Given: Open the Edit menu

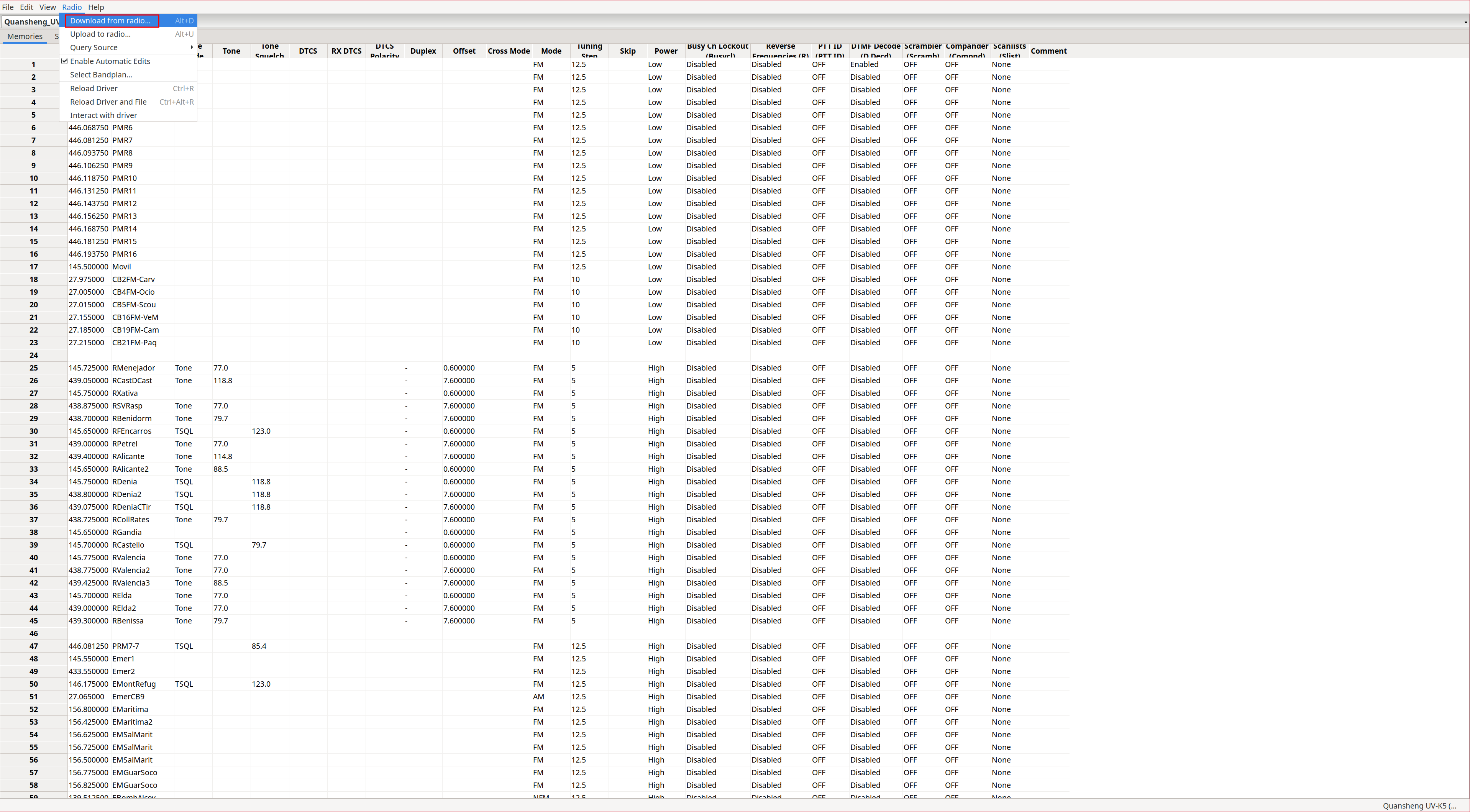Looking at the screenshot, I should 26,7.
